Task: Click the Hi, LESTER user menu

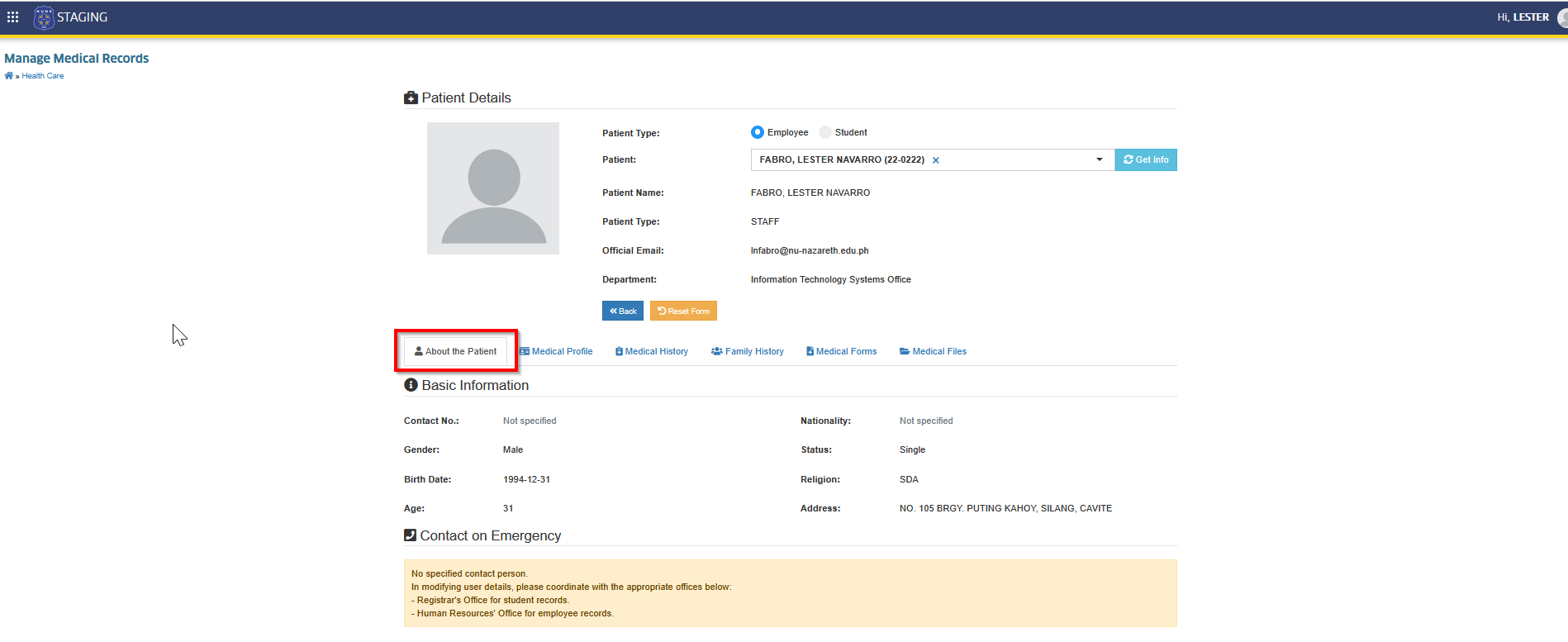Action: (1523, 17)
